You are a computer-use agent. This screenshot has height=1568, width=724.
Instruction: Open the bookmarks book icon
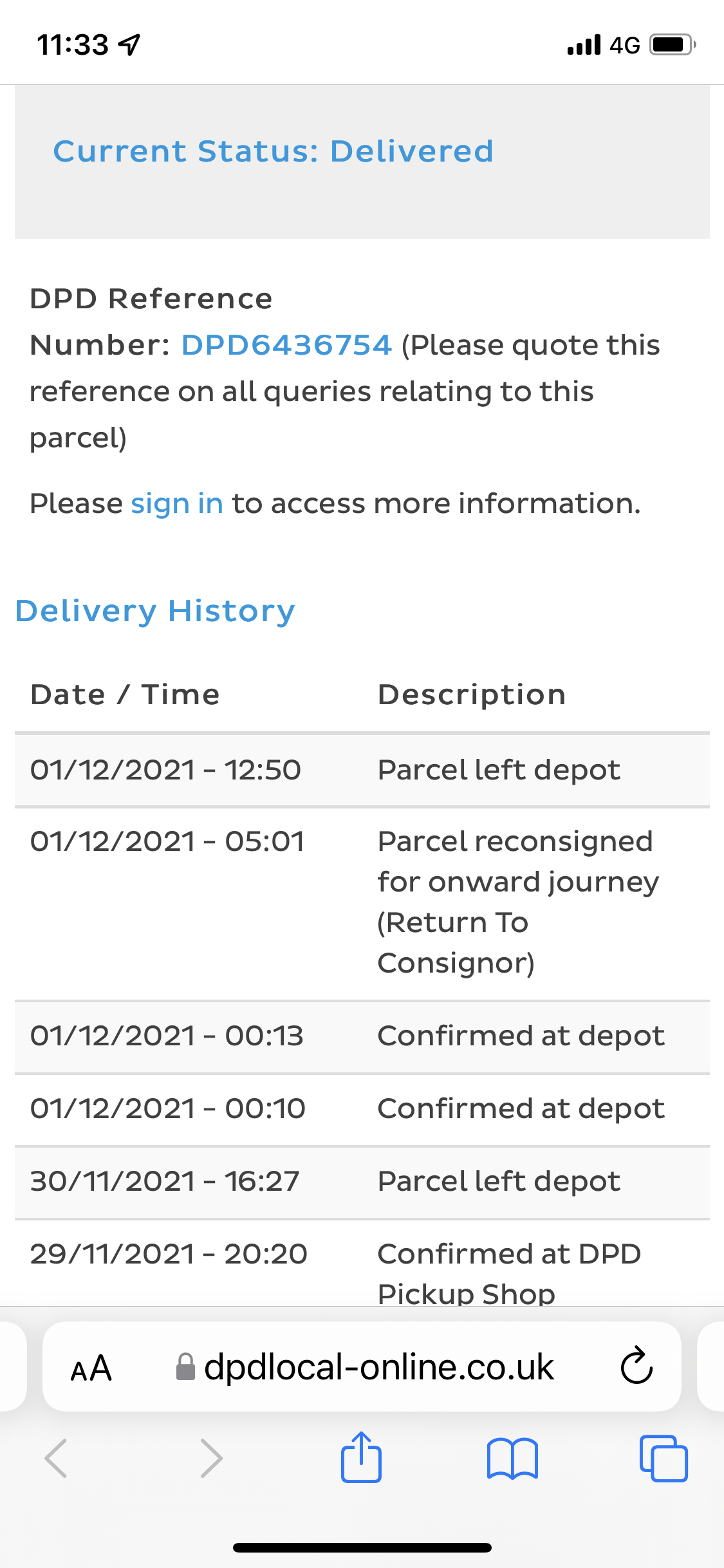[x=512, y=1459]
